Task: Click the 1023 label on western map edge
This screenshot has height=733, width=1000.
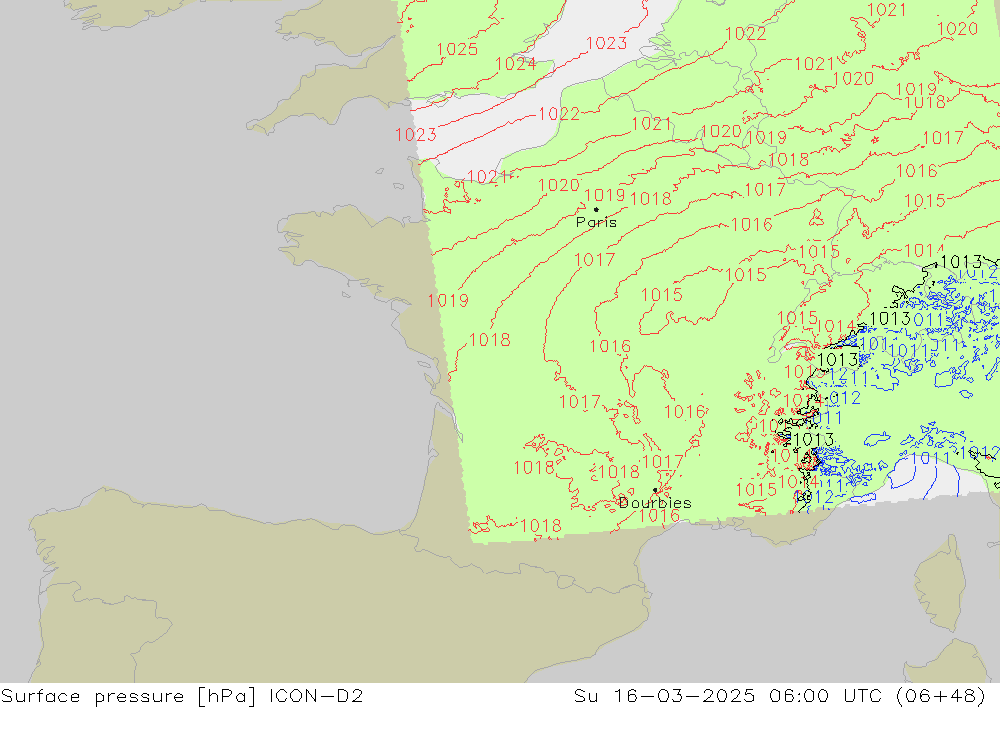Action: tap(416, 135)
